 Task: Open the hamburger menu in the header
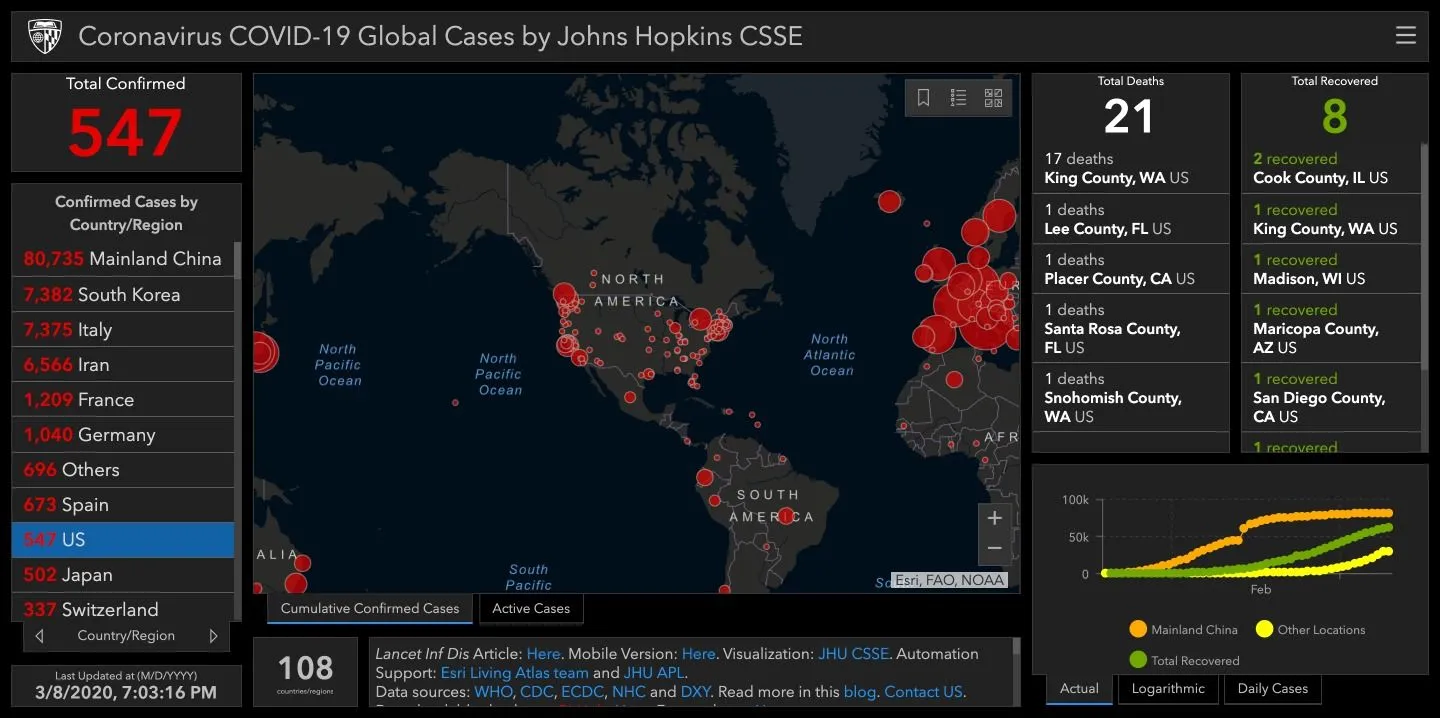click(x=1405, y=36)
